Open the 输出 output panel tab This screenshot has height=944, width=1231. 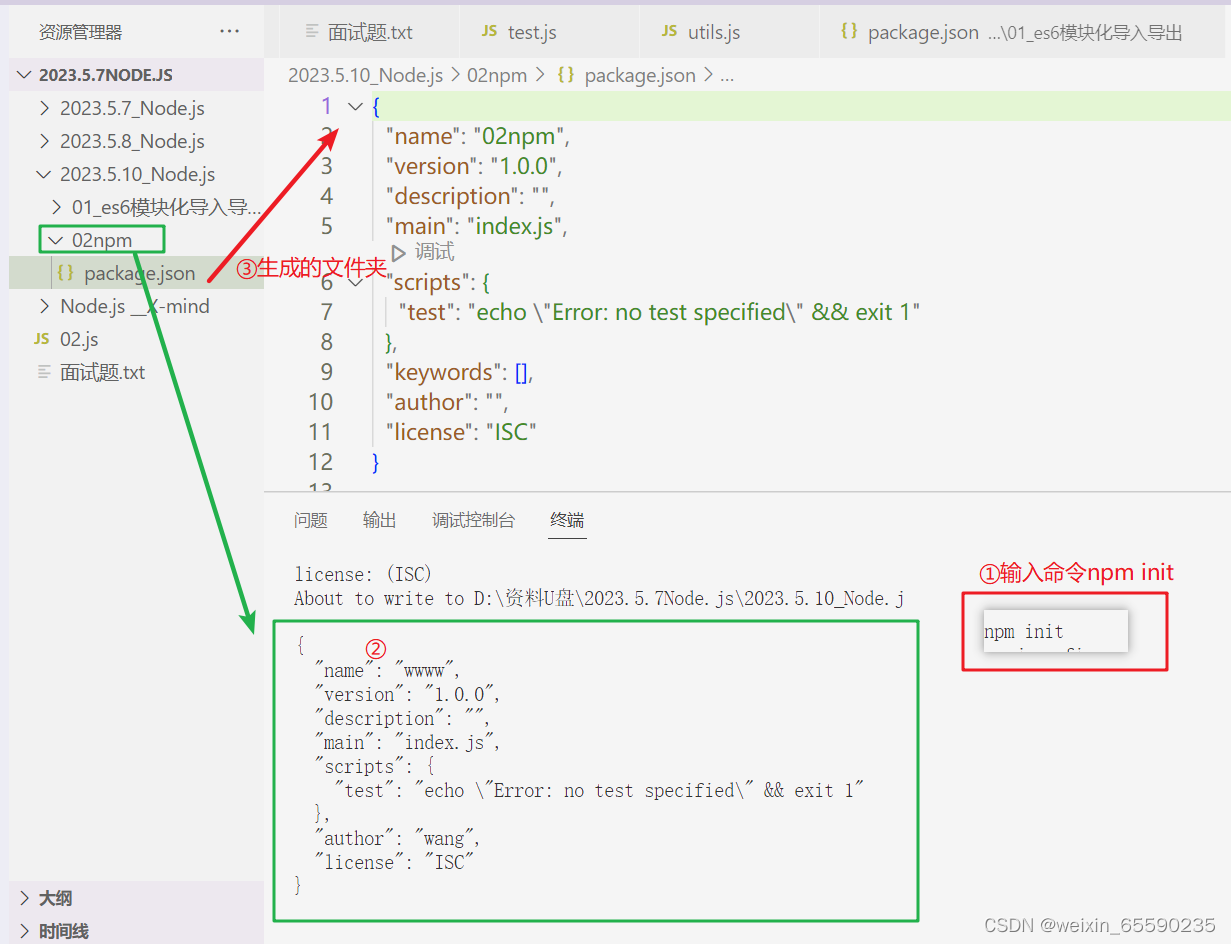(380, 520)
